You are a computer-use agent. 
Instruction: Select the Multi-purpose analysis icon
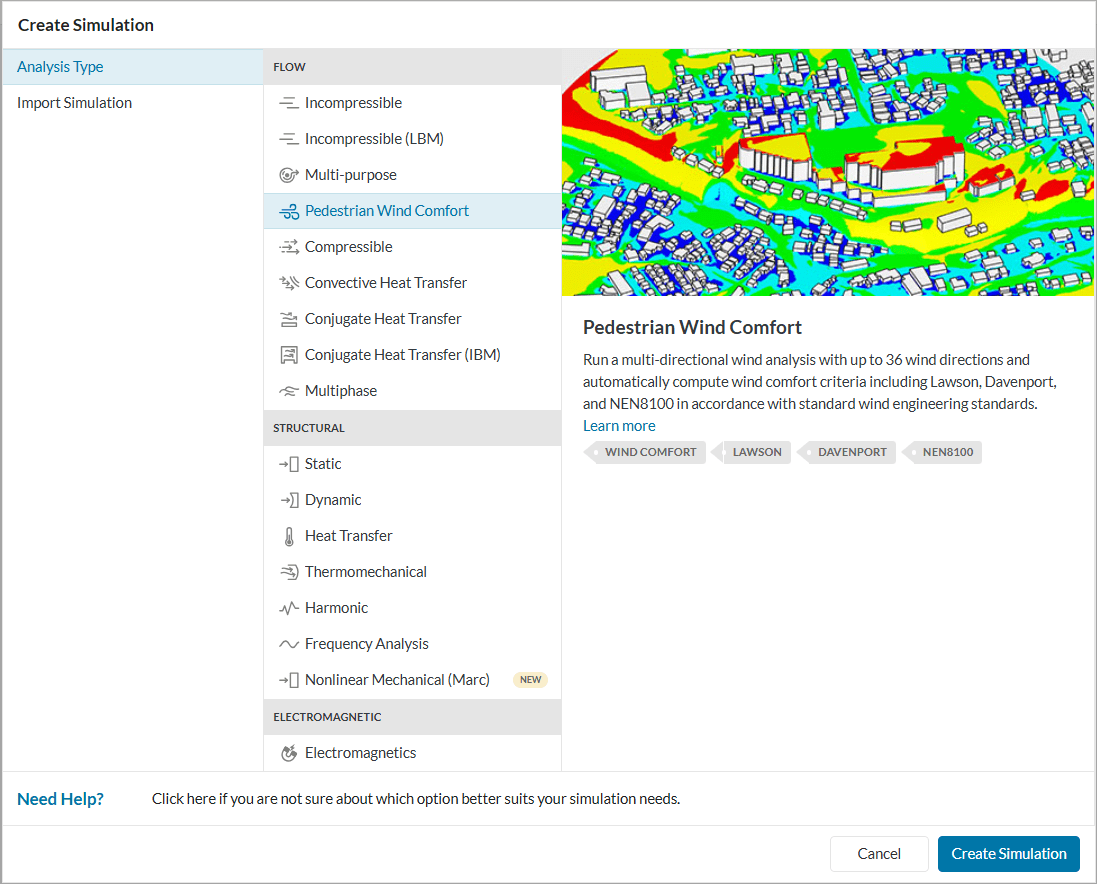(288, 174)
